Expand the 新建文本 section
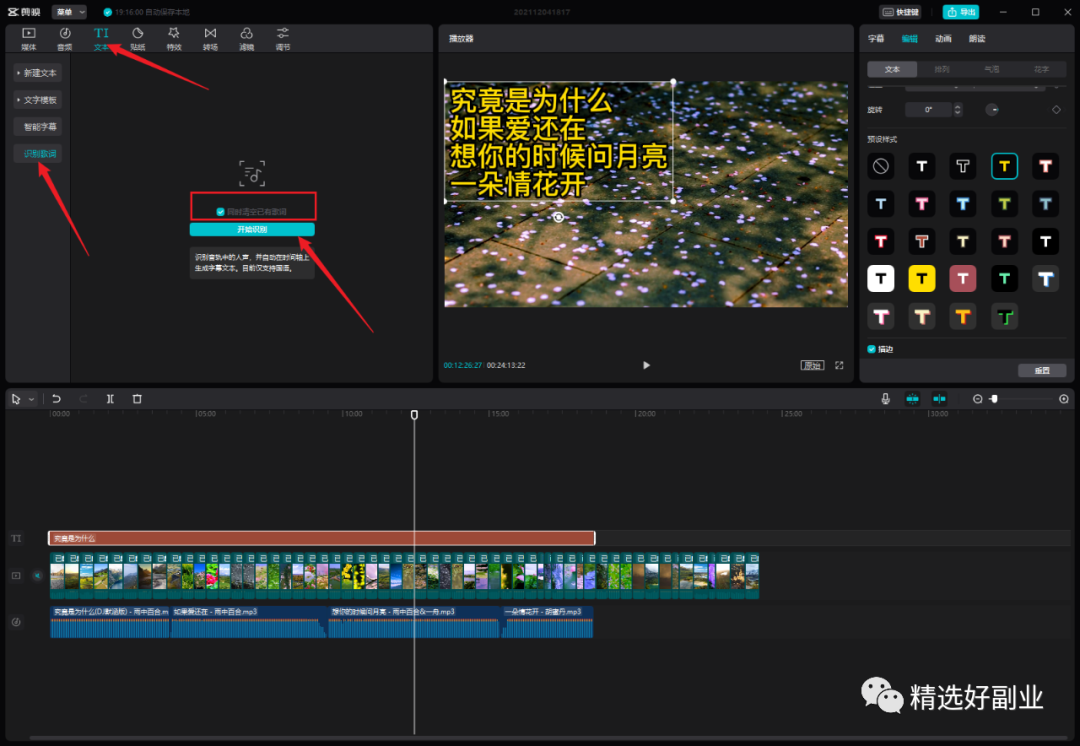 (x=38, y=73)
